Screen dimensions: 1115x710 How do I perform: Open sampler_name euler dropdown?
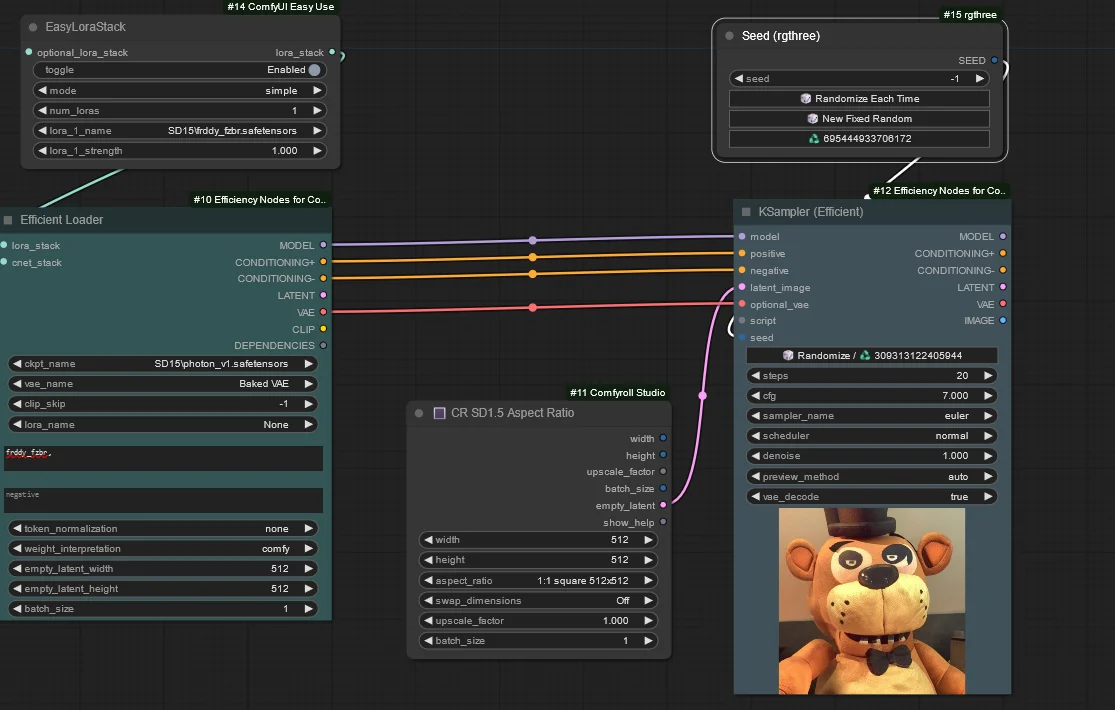(x=872, y=415)
